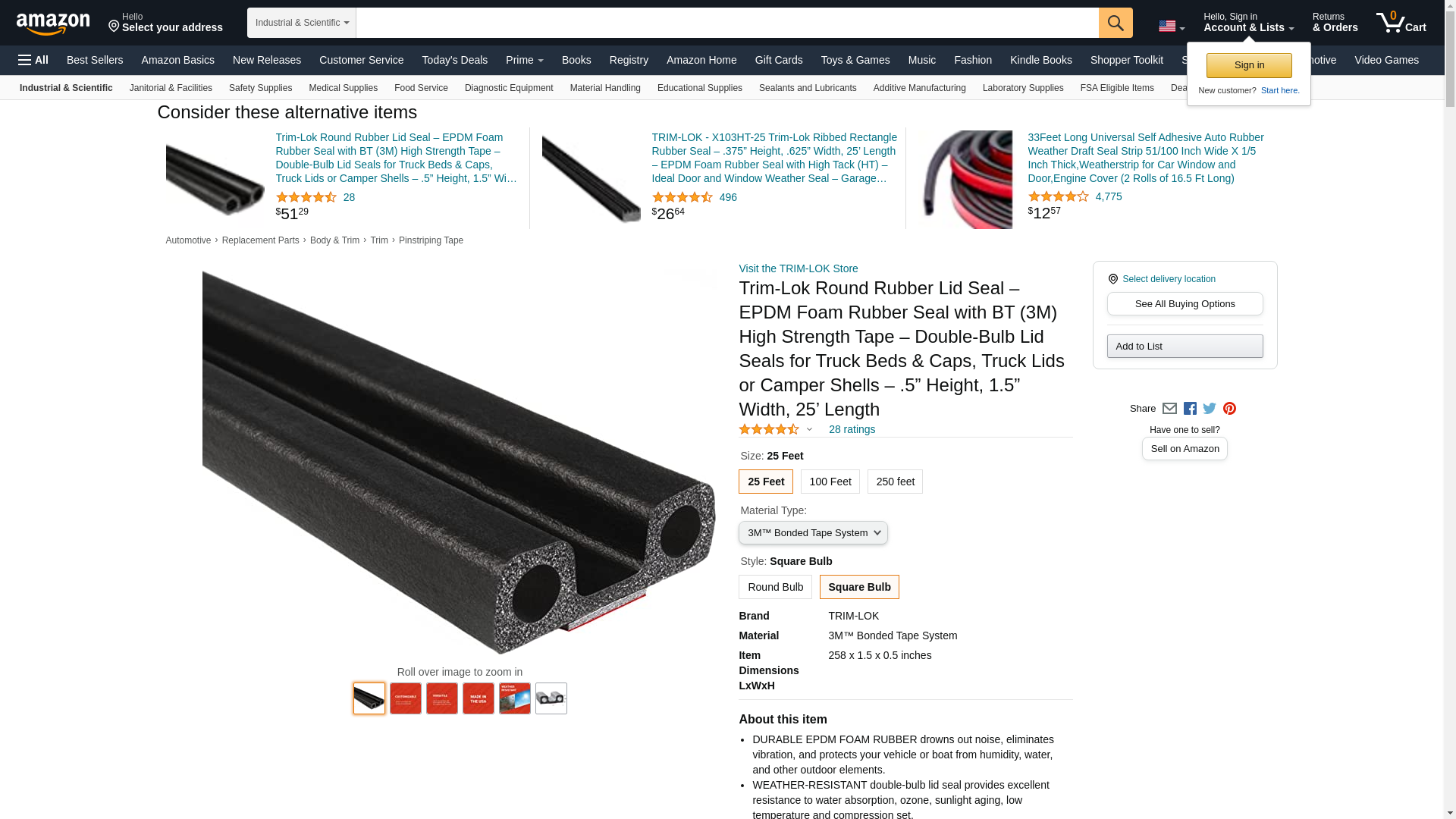Open Safety Supplies category tab
1456x819 pixels.
click(260, 88)
